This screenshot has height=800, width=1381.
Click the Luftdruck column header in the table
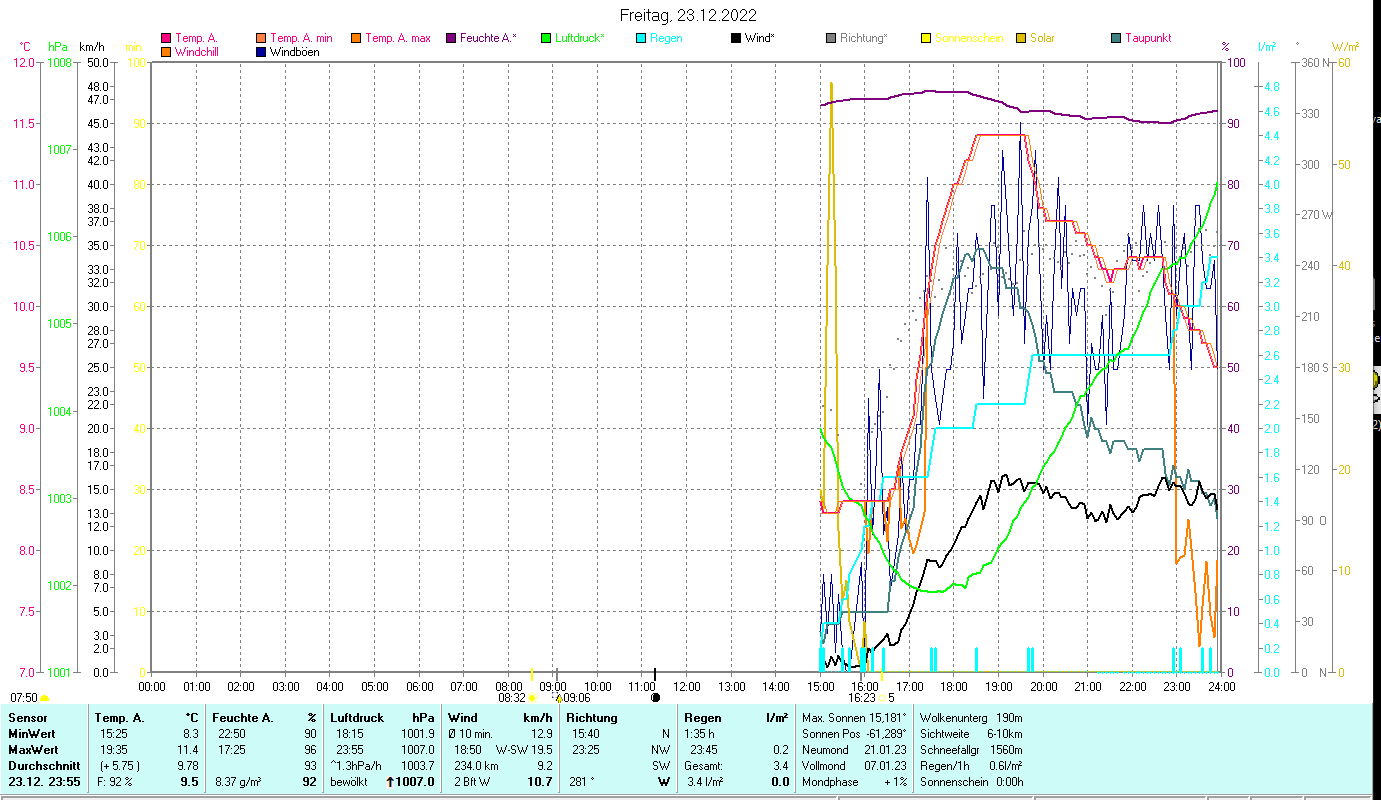pos(357,717)
